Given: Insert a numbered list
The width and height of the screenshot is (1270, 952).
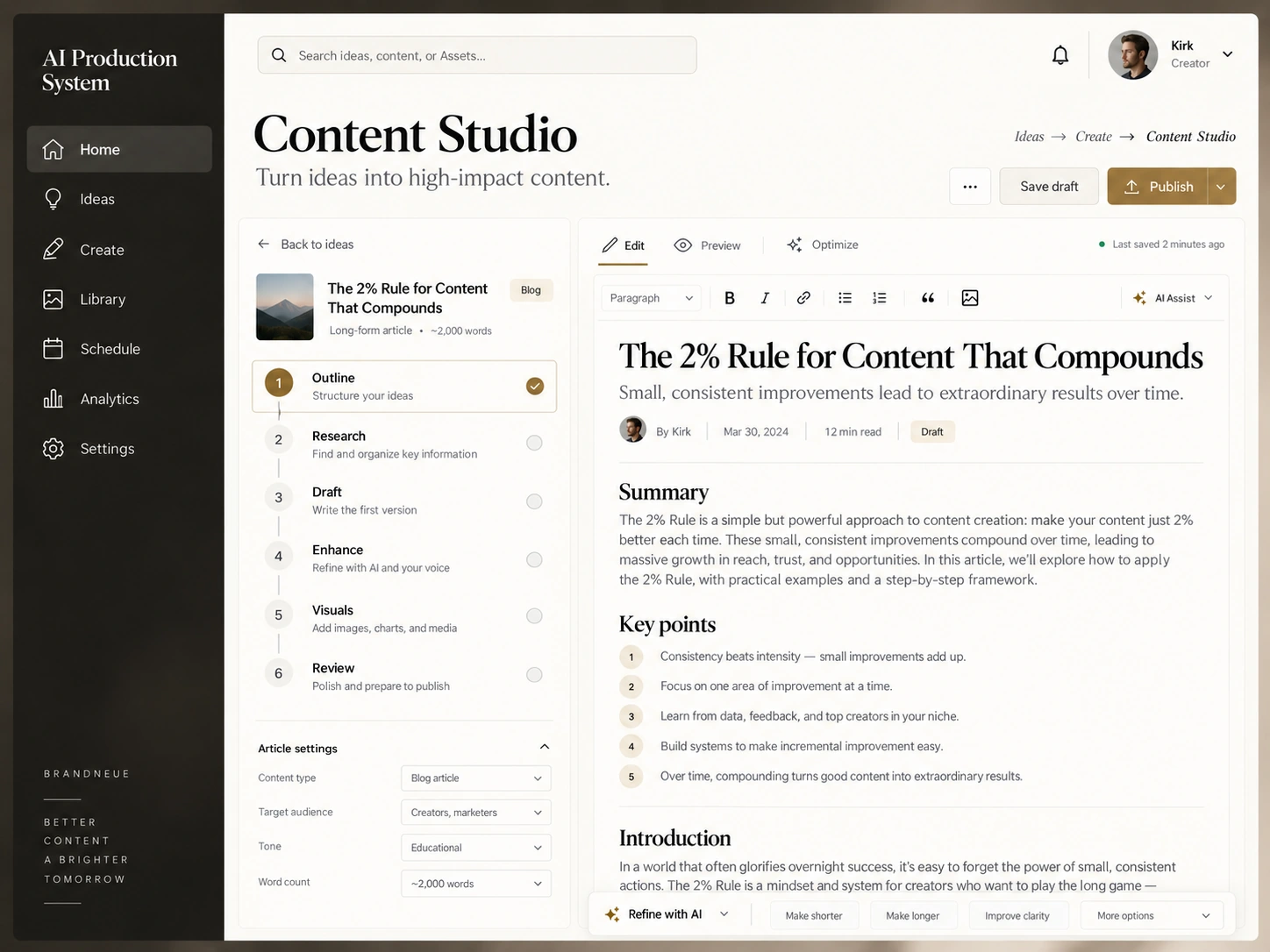Looking at the screenshot, I should point(880,298).
